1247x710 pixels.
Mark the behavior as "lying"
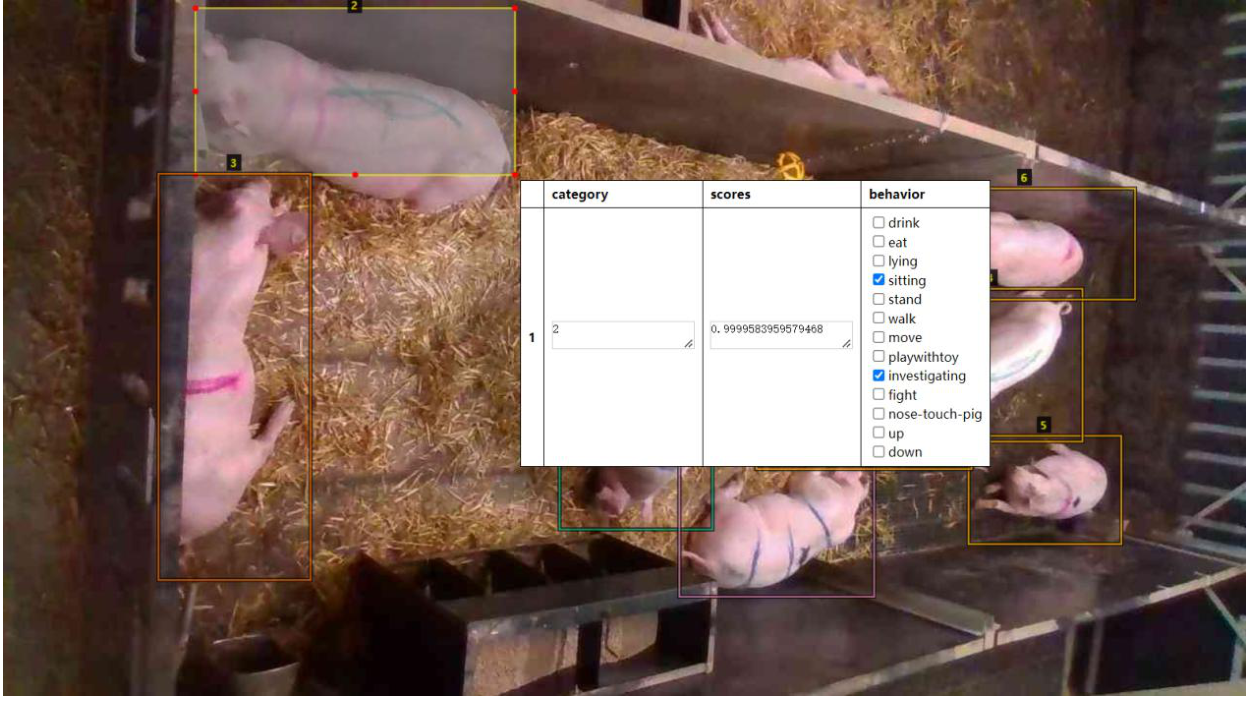(x=878, y=262)
